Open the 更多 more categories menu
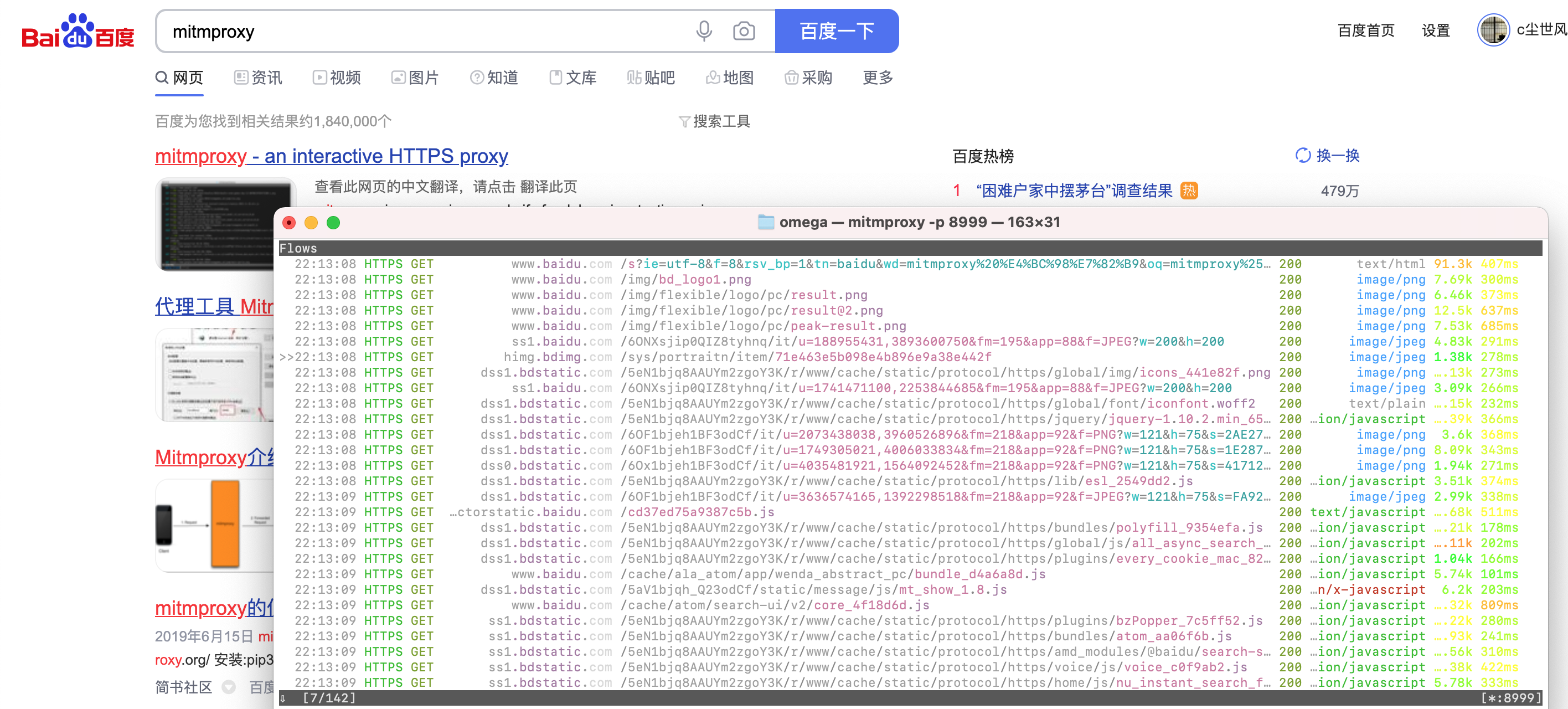The height and width of the screenshot is (709, 1568). (x=877, y=78)
